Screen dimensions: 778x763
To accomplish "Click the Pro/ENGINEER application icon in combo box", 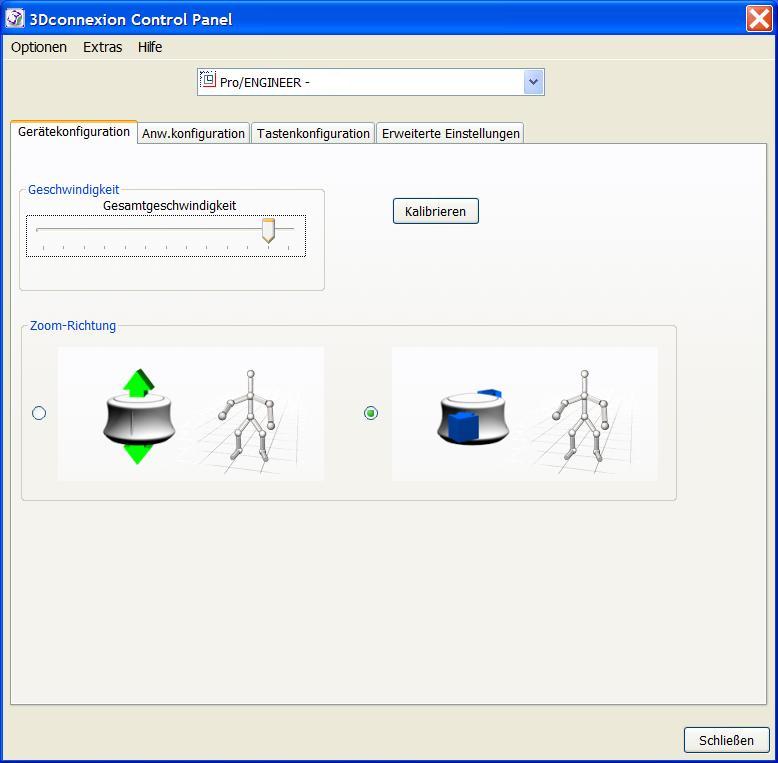I will (208, 80).
